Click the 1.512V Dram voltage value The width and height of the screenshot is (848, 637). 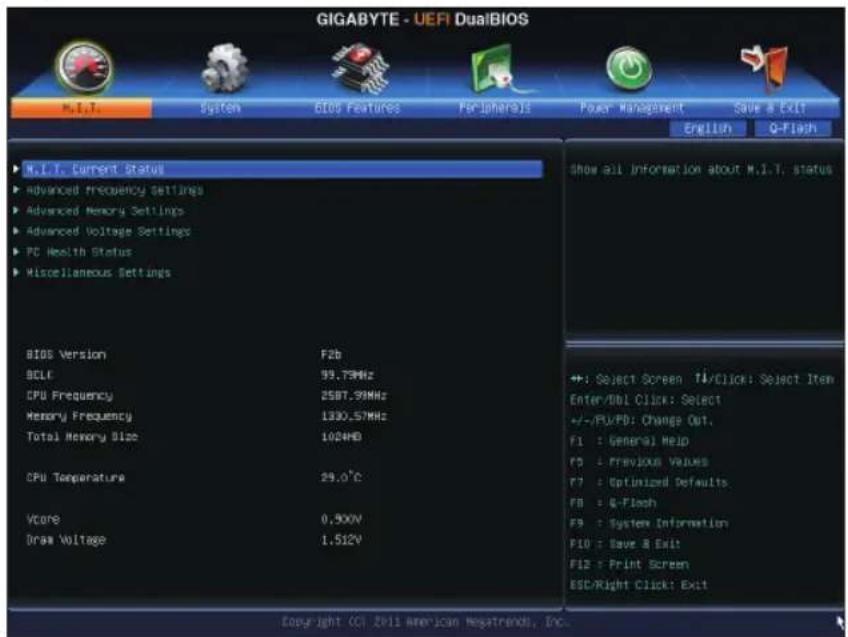click(341, 540)
